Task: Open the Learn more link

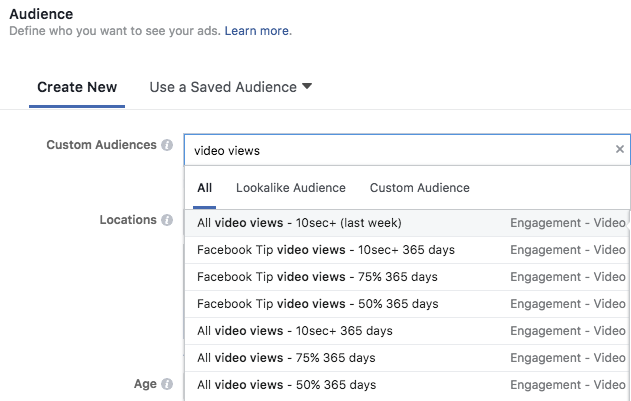Action: (258, 31)
